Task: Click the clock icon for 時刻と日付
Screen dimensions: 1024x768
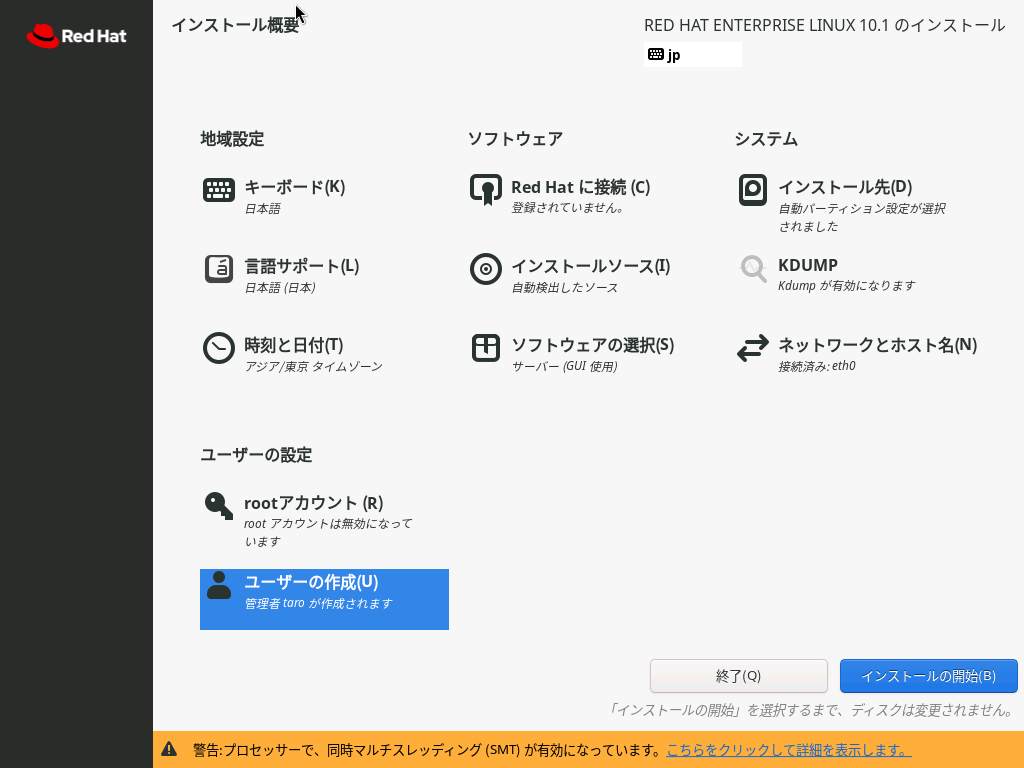Action: coord(219,348)
